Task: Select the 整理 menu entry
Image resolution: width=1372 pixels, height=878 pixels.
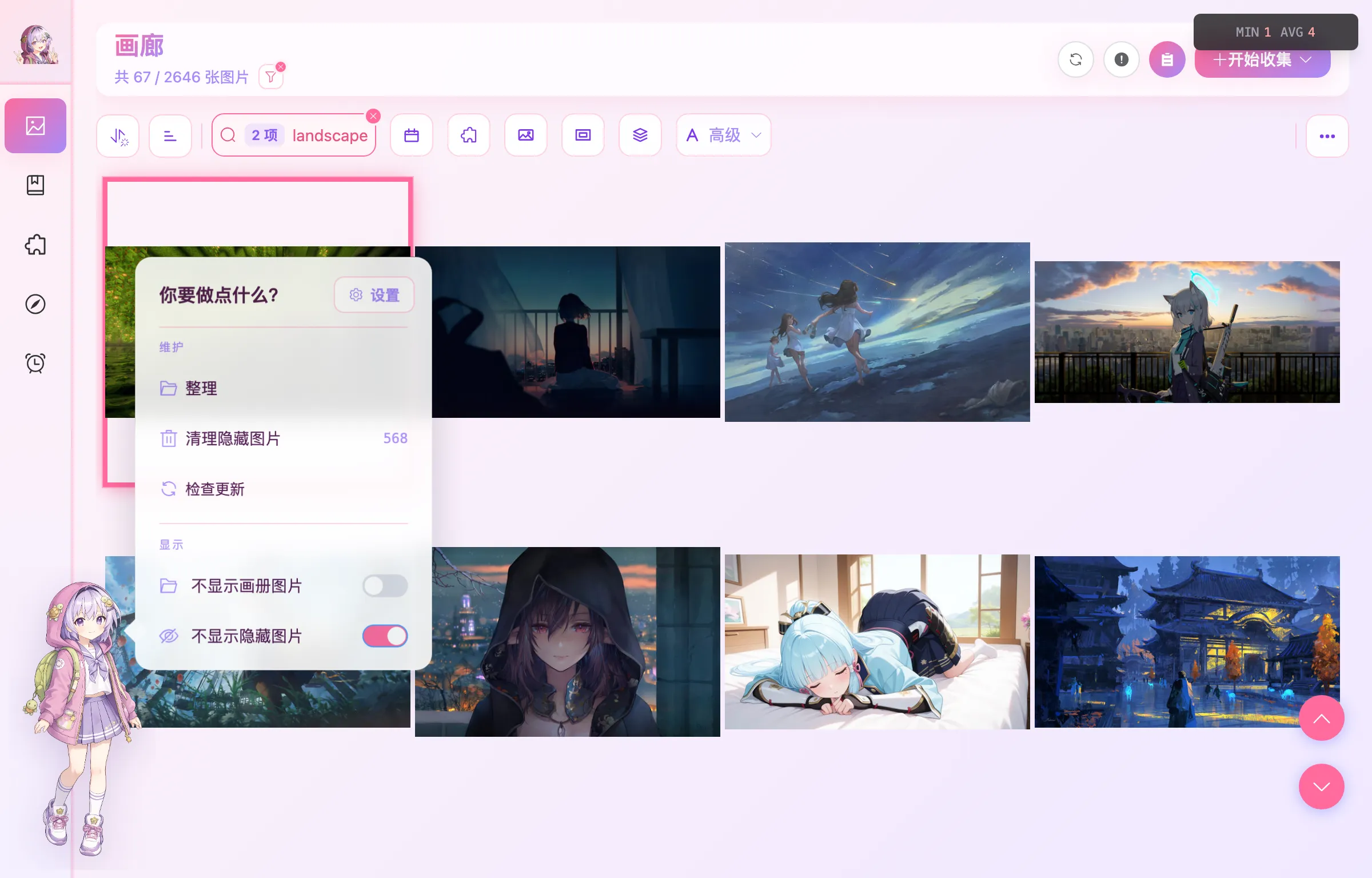Action: (x=284, y=389)
